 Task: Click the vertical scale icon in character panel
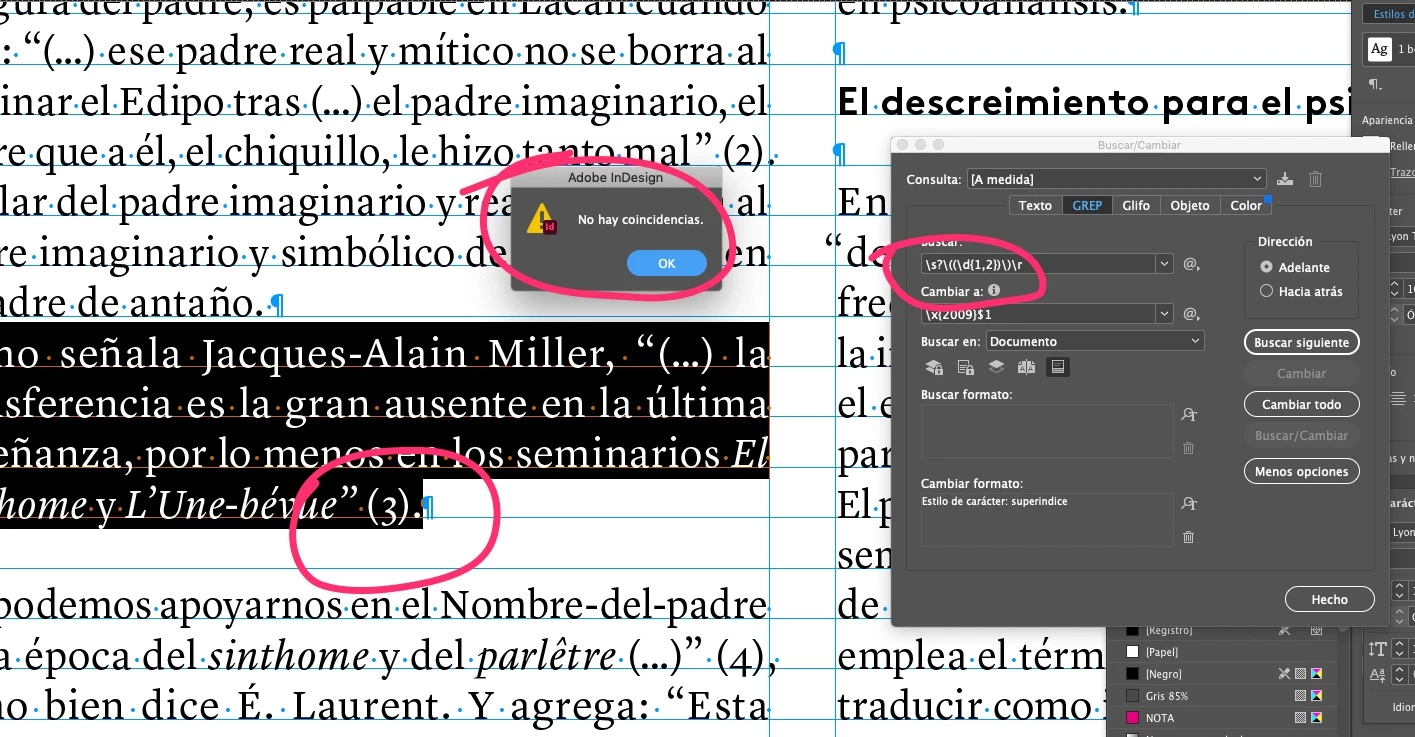(1378, 649)
